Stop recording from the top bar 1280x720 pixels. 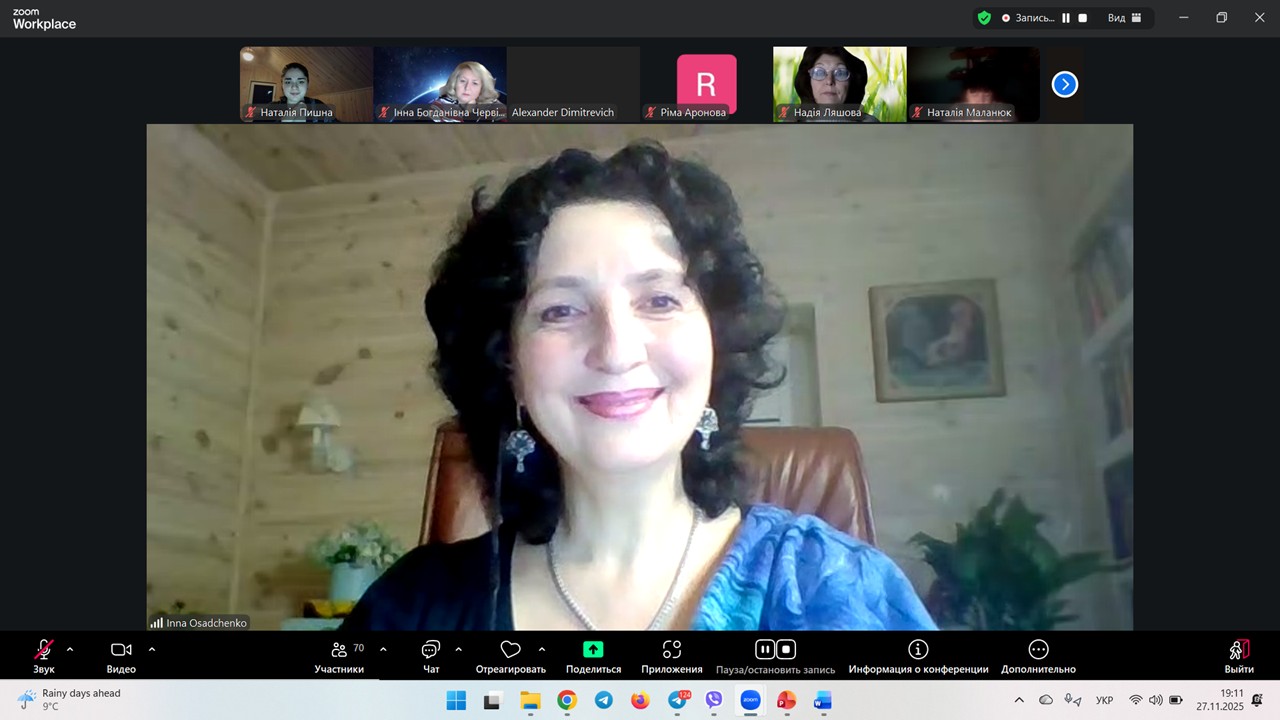pos(1082,18)
